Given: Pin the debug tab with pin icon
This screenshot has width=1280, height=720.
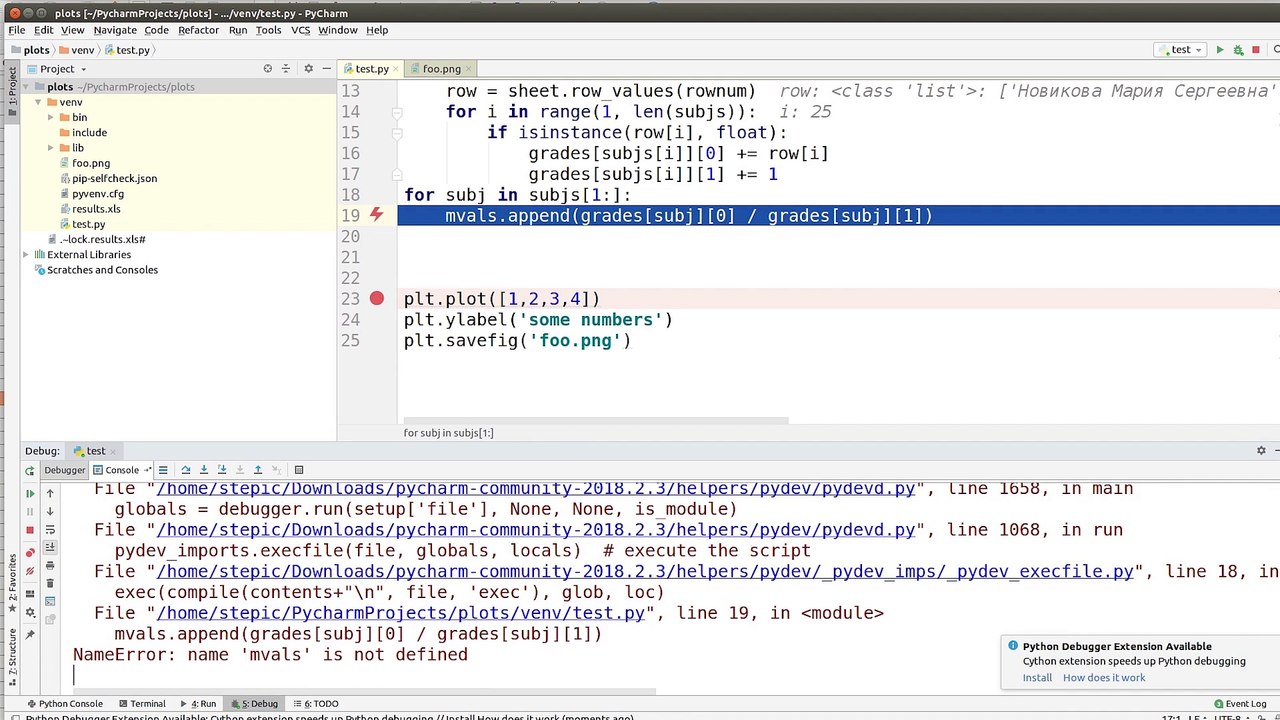Looking at the screenshot, I should click(30, 635).
